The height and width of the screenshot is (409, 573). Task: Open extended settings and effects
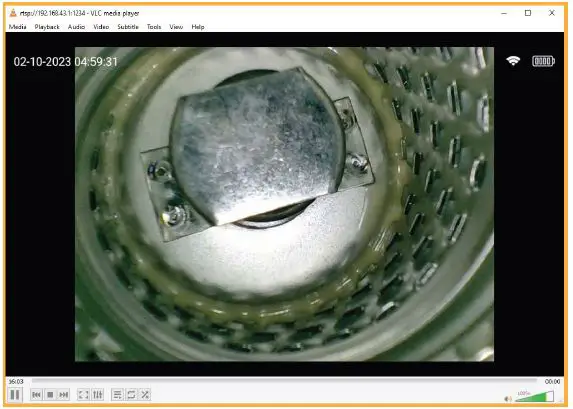click(x=98, y=395)
